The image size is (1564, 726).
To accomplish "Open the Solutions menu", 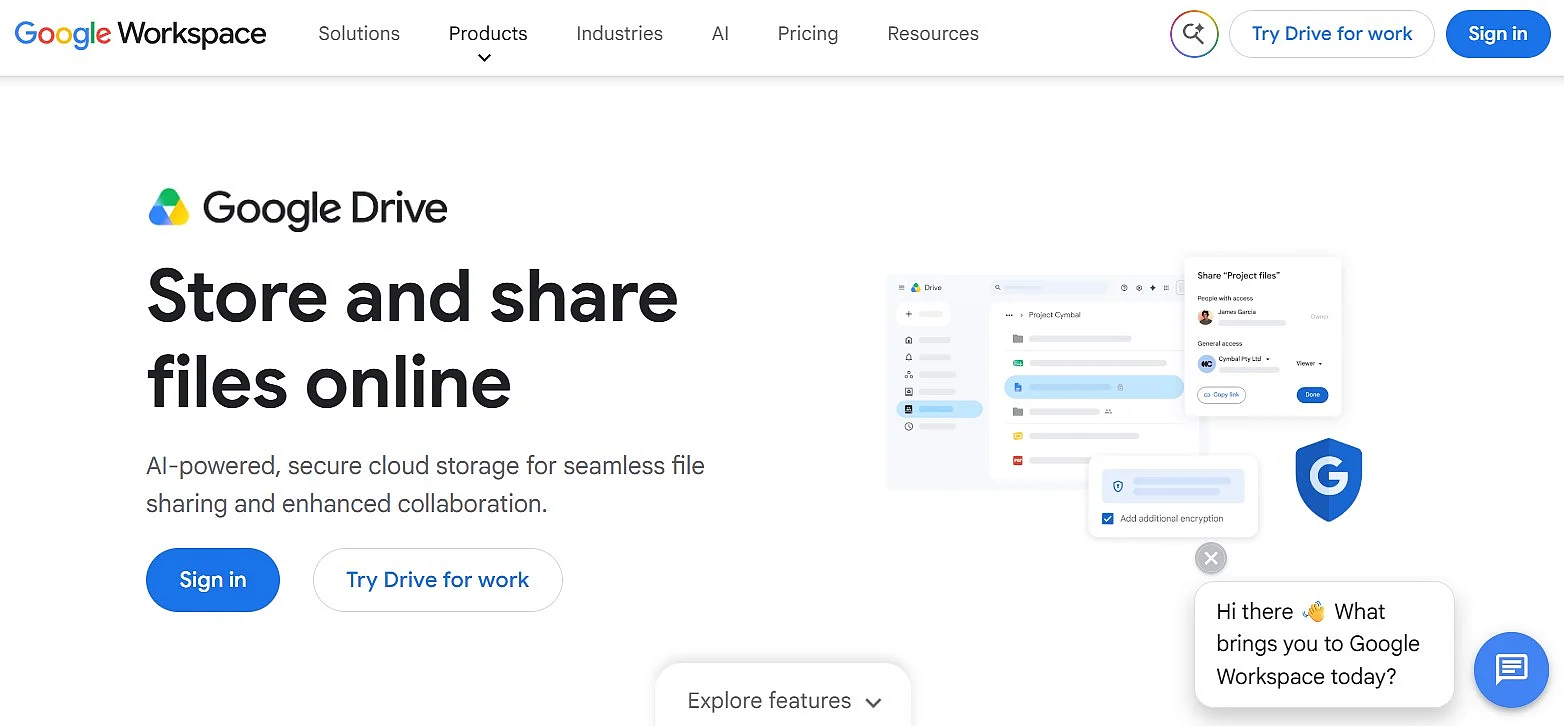I will (x=359, y=33).
